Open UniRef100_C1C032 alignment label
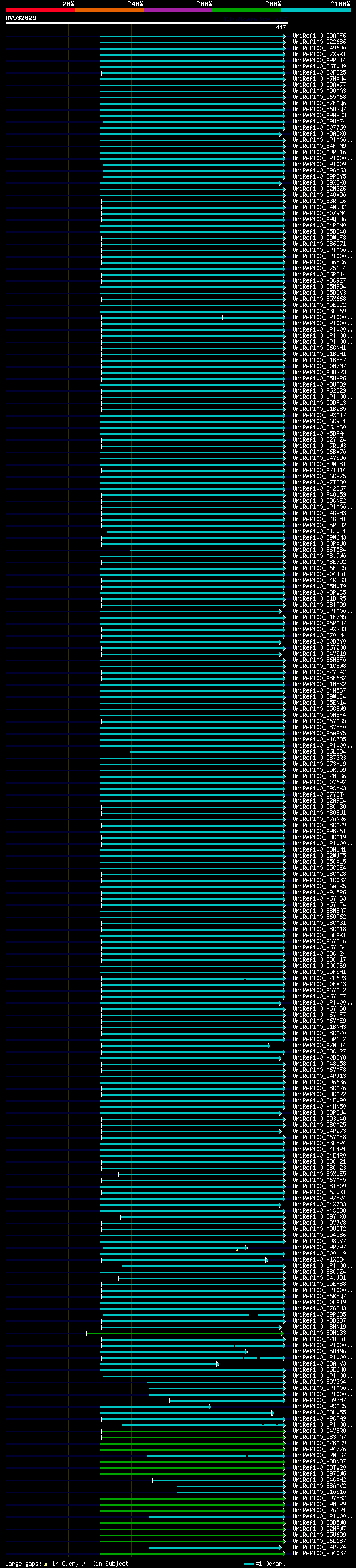 click(x=319, y=880)
